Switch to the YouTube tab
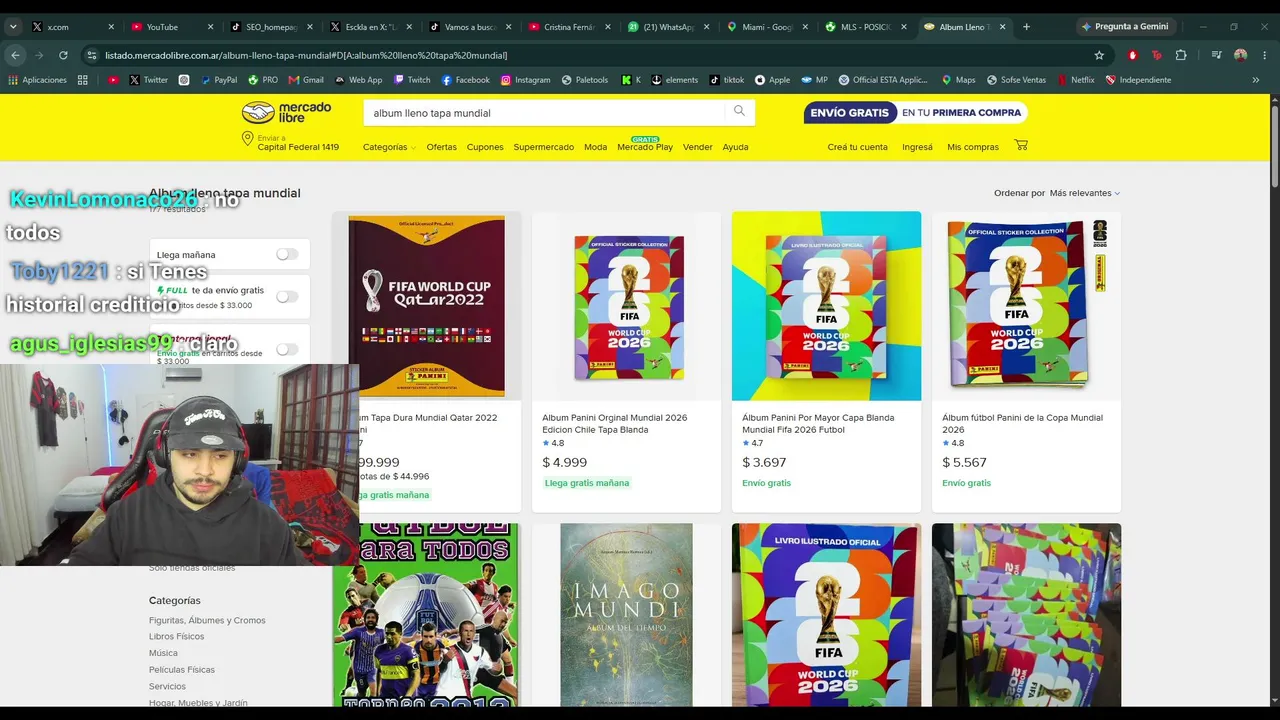Viewport: 1280px width, 720px height. [172, 27]
